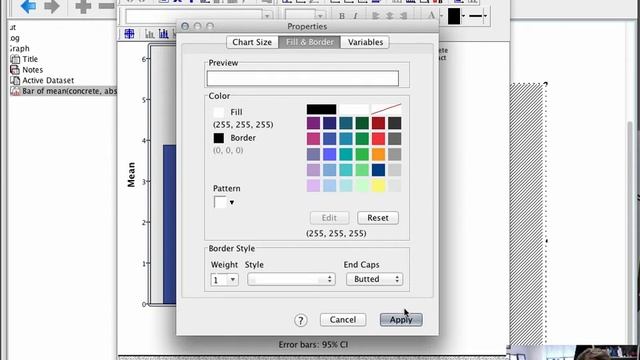
Task: Pick the black color swatch
Action: pos(322,109)
